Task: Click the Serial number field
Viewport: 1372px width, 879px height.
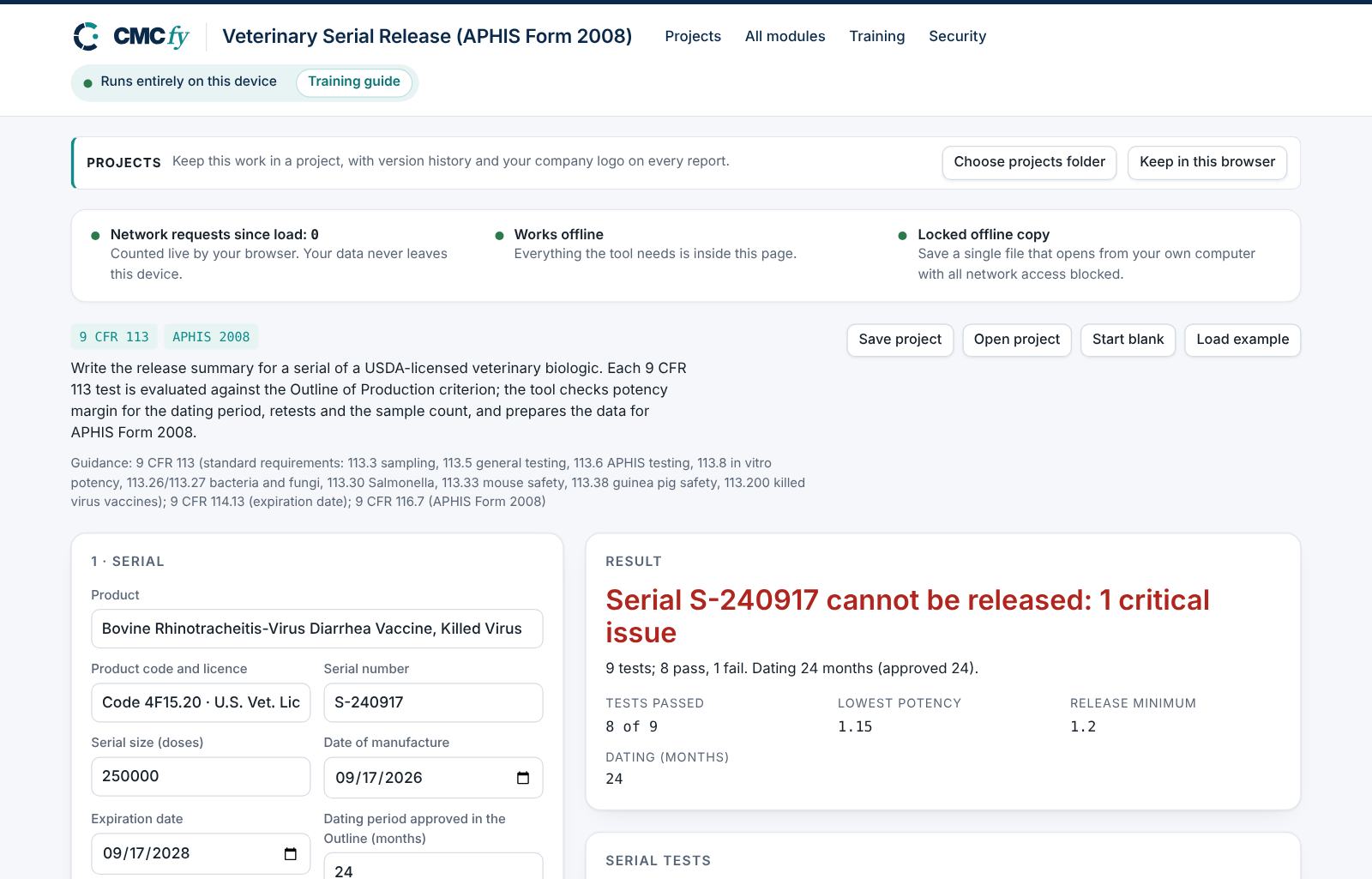Action: pos(433,702)
